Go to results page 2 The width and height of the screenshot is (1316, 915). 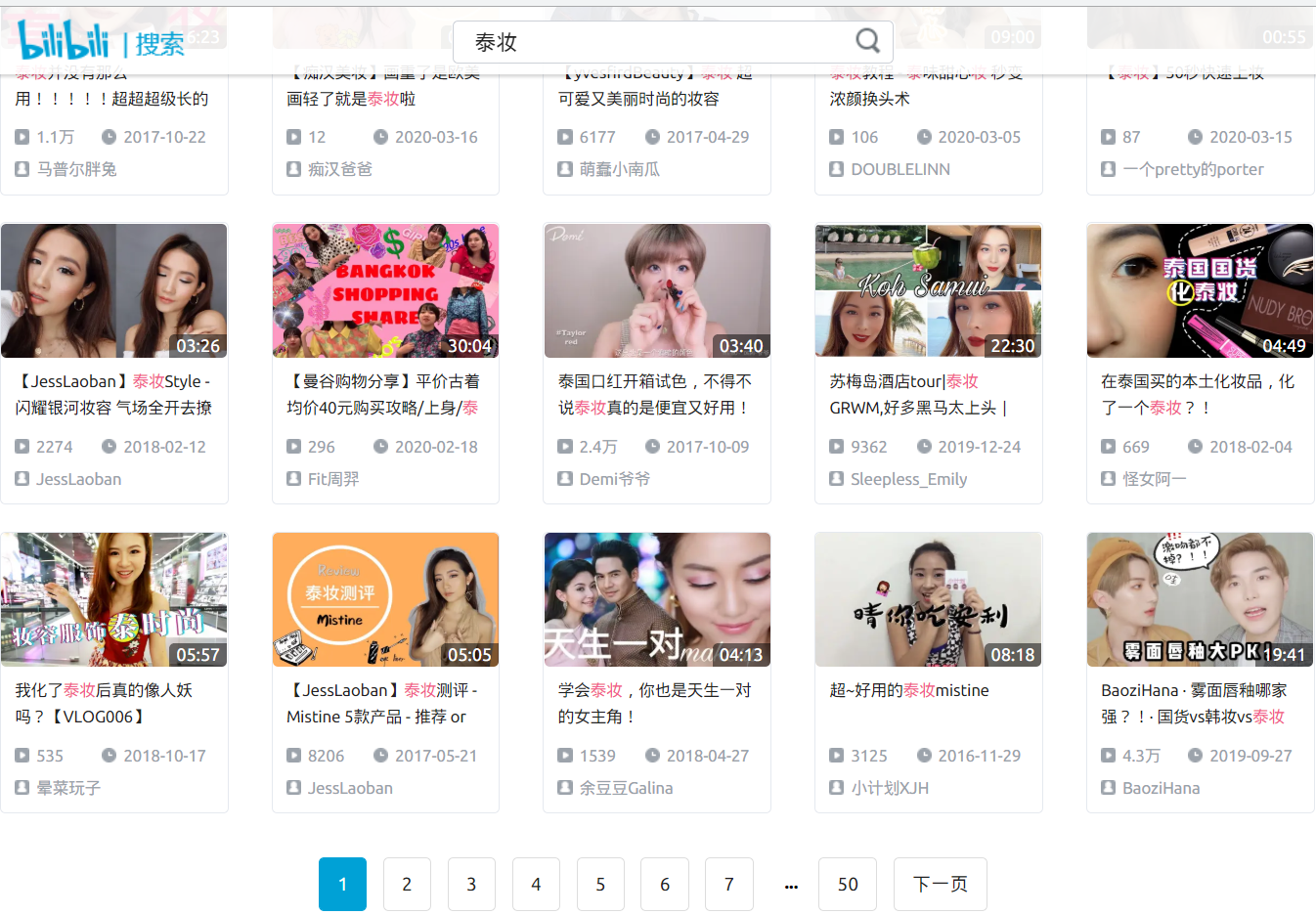407,884
